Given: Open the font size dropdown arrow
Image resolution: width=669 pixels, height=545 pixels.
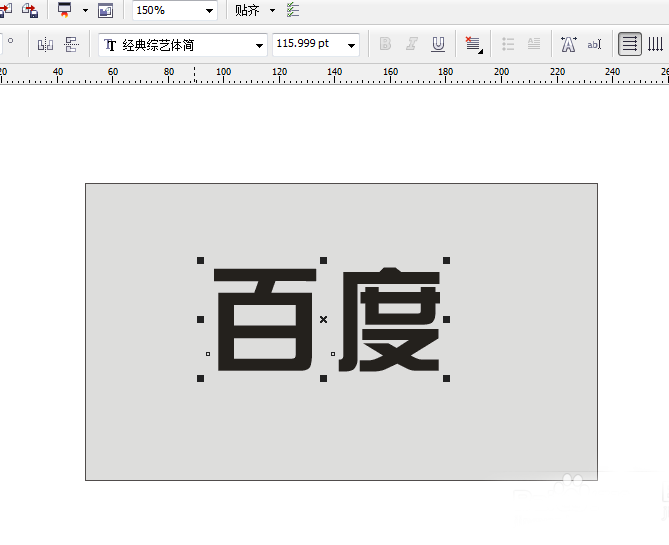Looking at the screenshot, I should 351,45.
